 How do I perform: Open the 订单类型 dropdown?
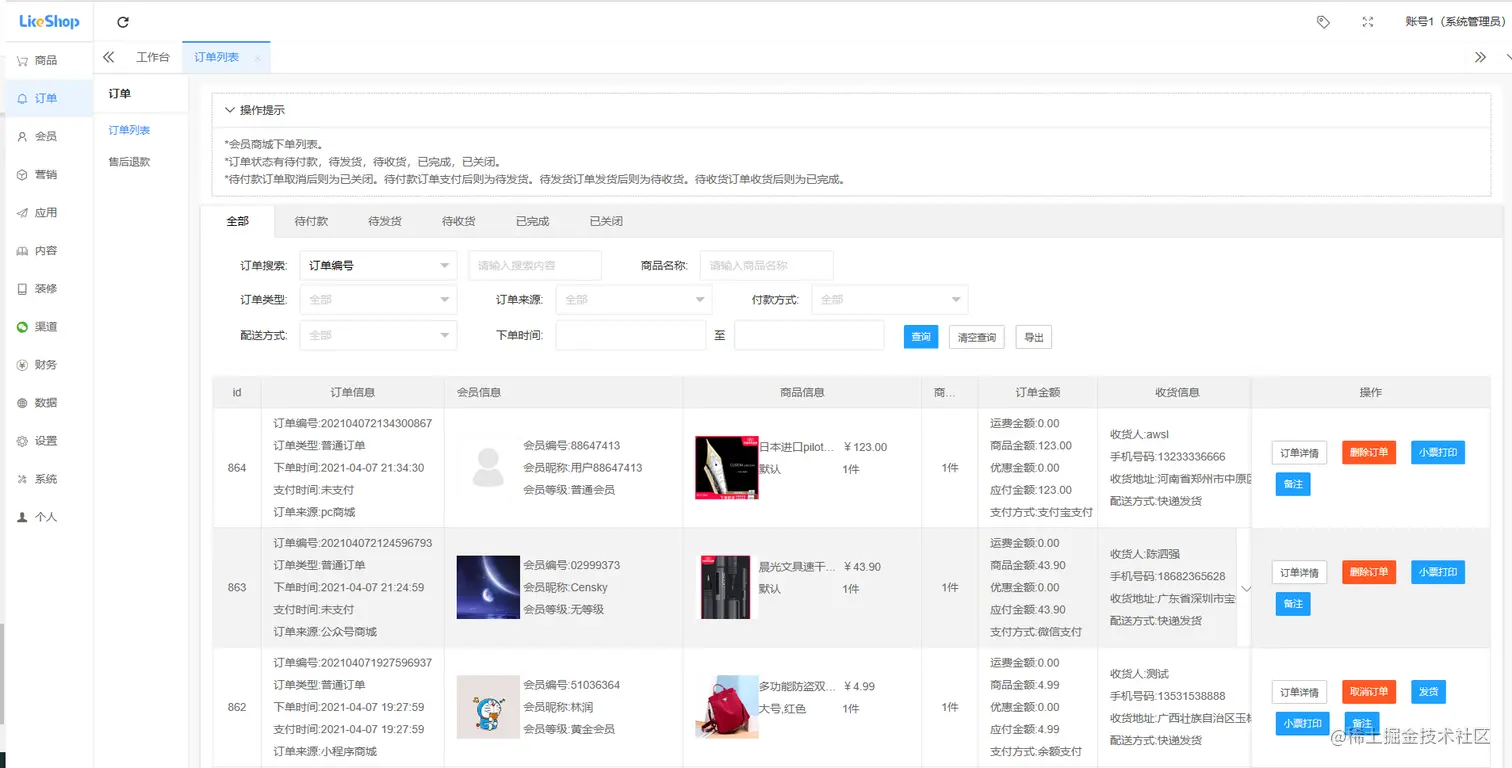click(x=378, y=299)
